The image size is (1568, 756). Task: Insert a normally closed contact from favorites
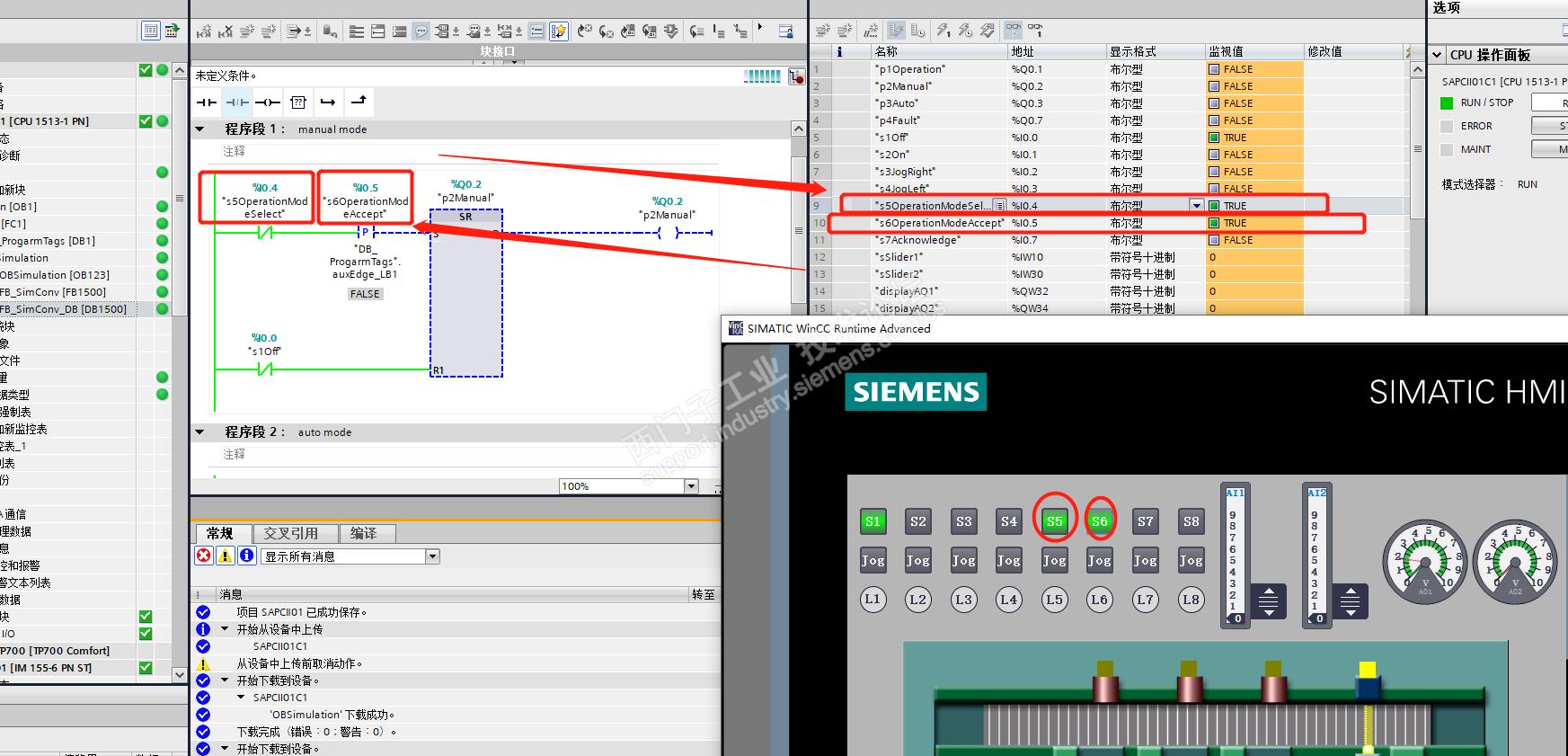[x=237, y=102]
